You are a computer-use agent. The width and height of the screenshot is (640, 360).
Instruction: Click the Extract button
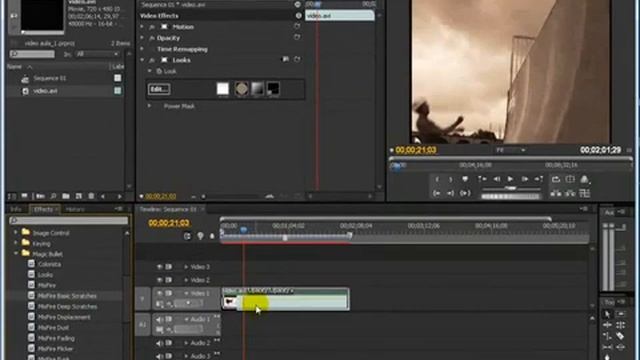(x=570, y=193)
